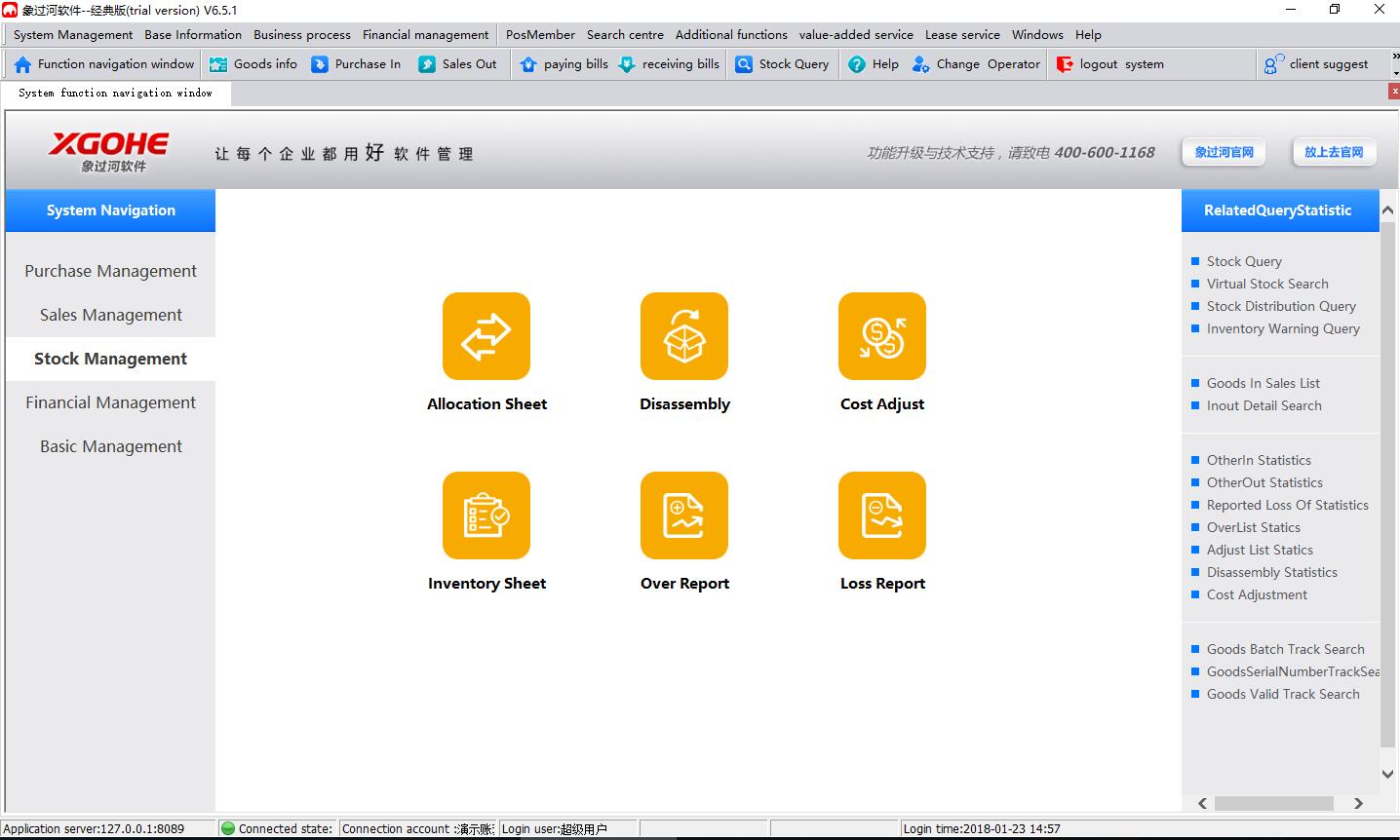1400x840 pixels.
Task: Open the System Management menu
Action: coord(73,34)
